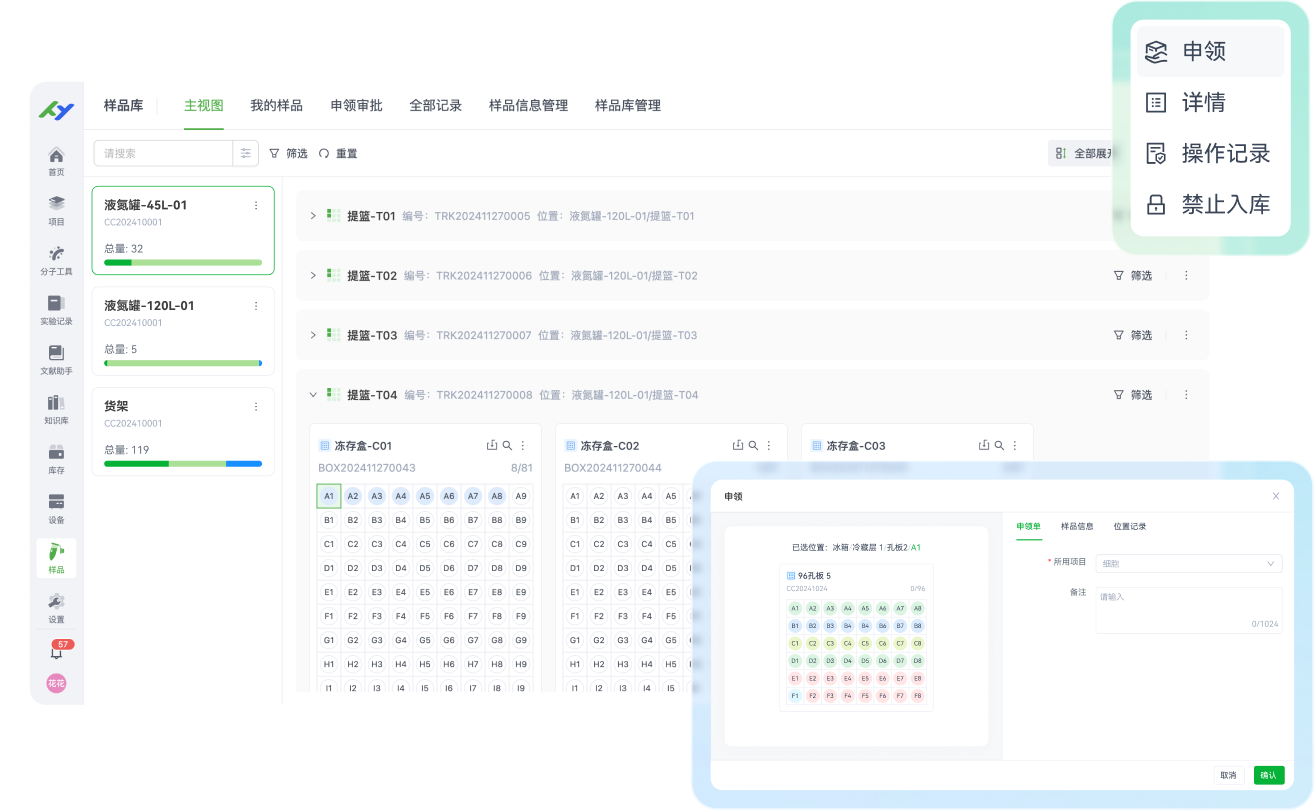Select 样品 samples in the sidebar

click(56, 558)
